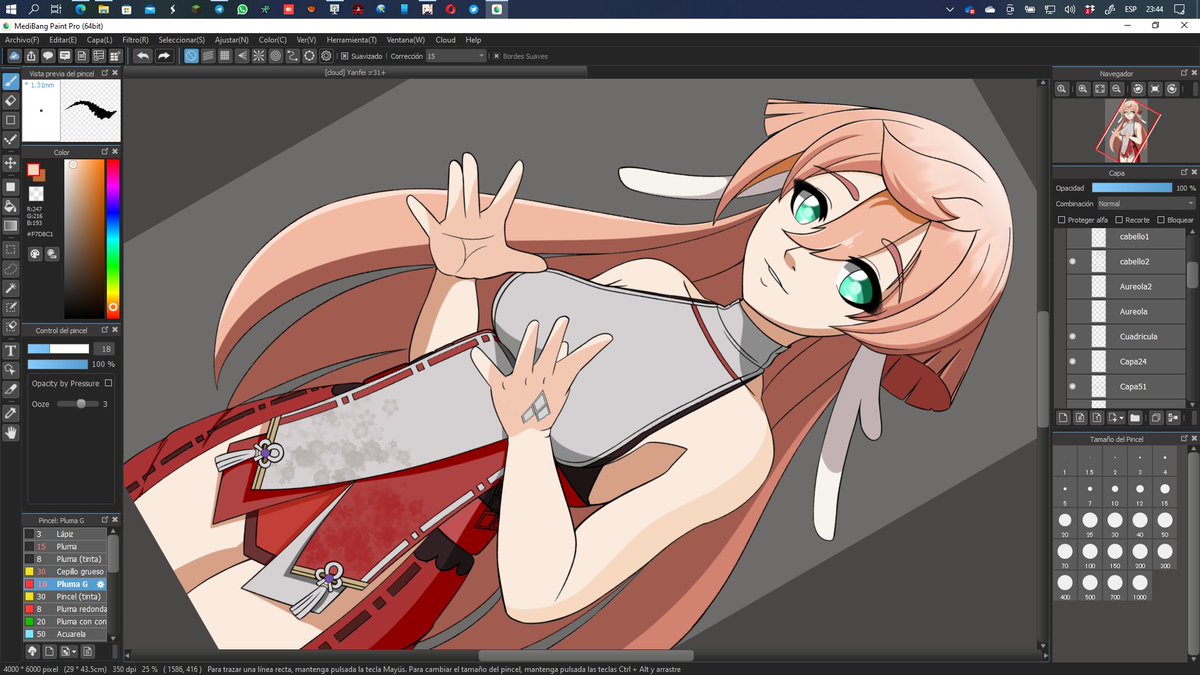Expand the add-layer-type dropdown arrow in Capa panel
Screen dimensions: 1200x675
[x=1122, y=417]
